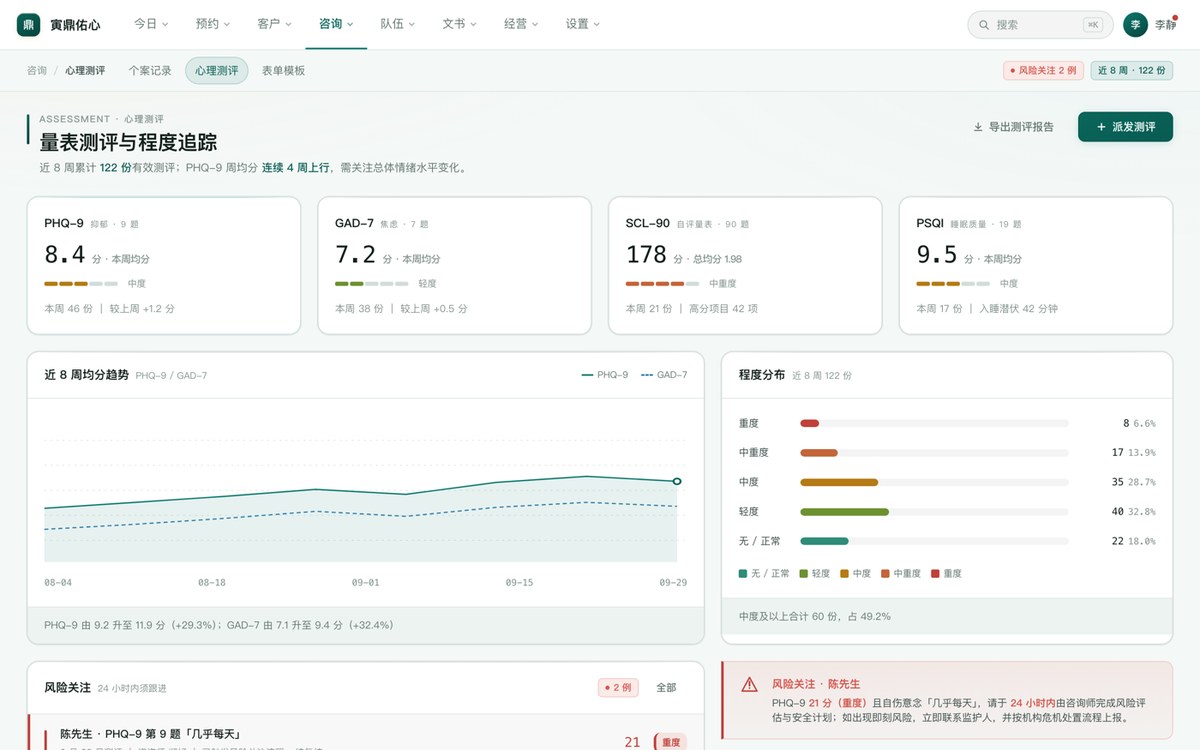The height and width of the screenshot is (750, 1200).
Task: Click the 重度 tag on 陈先生 row
Action: (x=670, y=742)
